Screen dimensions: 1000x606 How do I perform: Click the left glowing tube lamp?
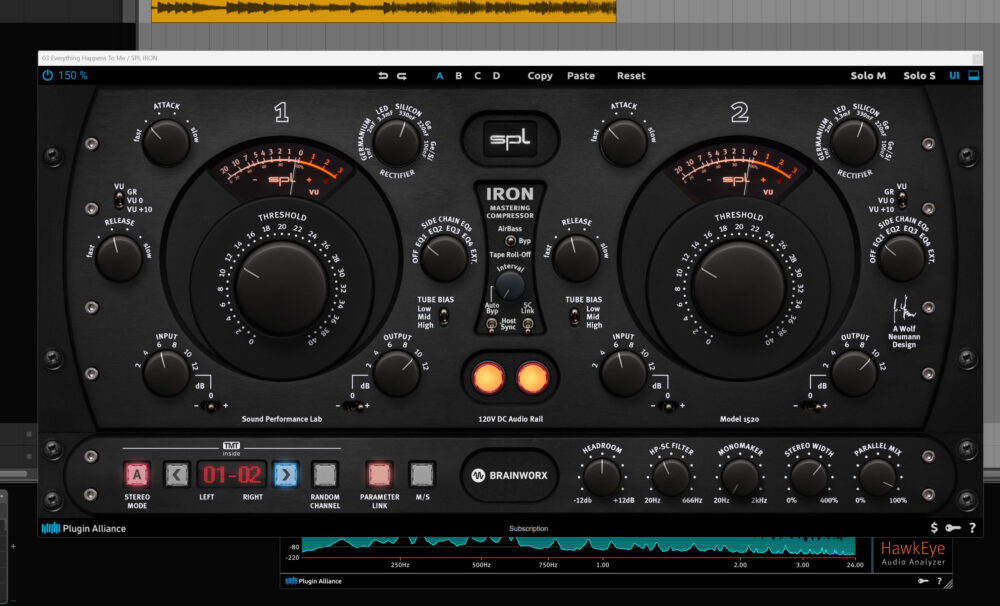pos(489,378)
